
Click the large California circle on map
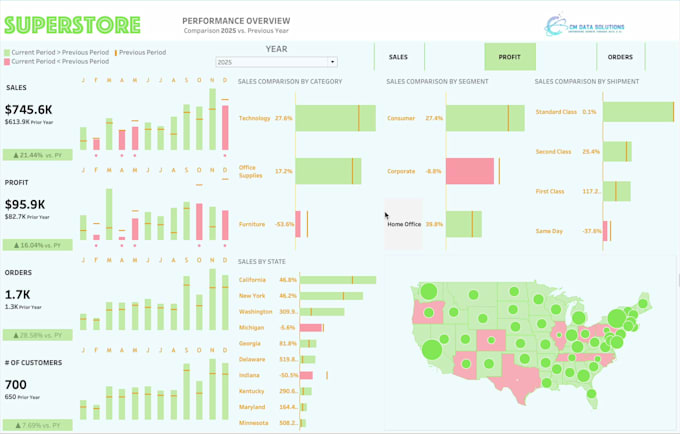tap(432, 349)
